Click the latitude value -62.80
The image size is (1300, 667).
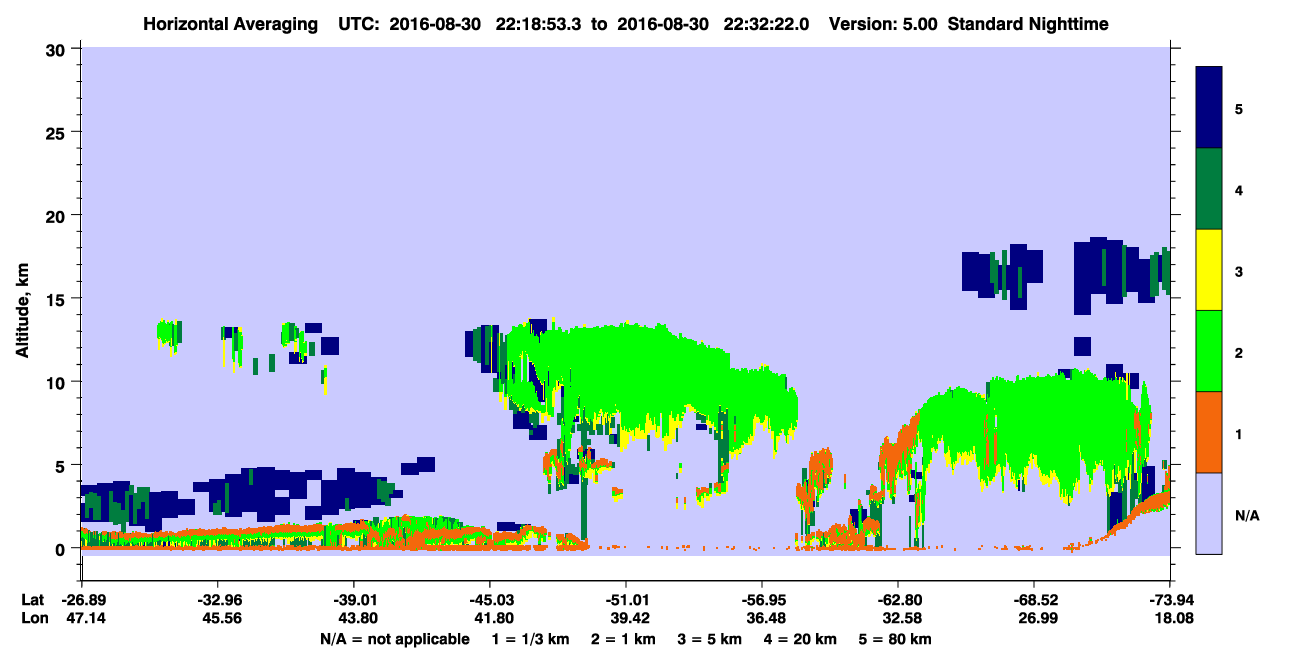pyautogui.click(x=897, y=600)
